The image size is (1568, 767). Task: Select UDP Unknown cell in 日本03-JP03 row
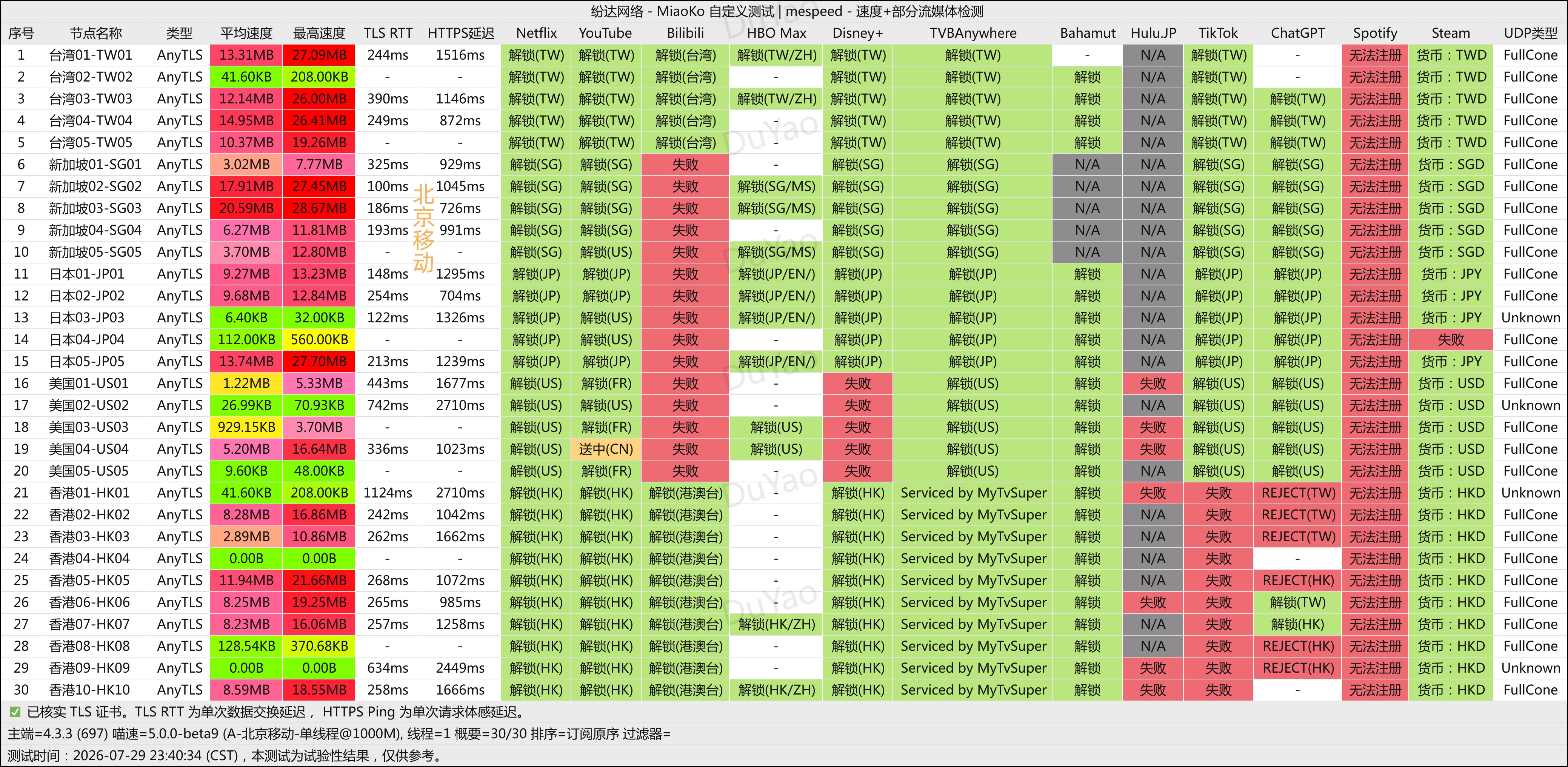(1530, 318)
